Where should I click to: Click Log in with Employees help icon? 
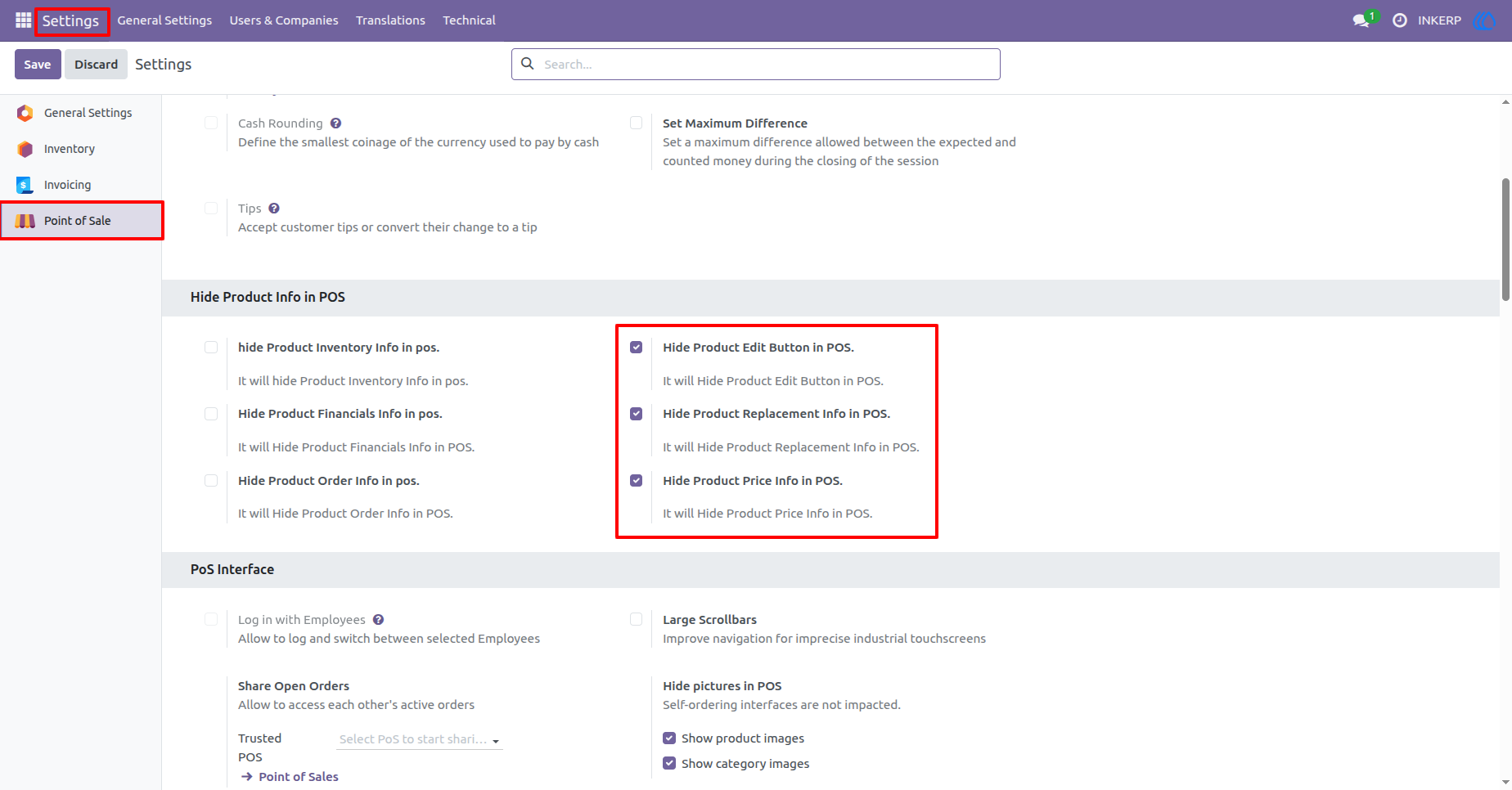[x=378, y=620]
